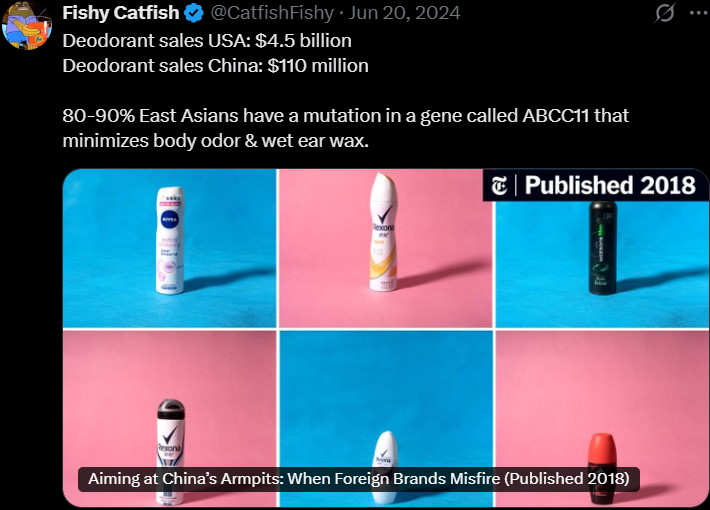Viewport: 710px width, 510px height.
Task: Click the Grok slashed-circle icon
Action: click(x=665, y=13)
